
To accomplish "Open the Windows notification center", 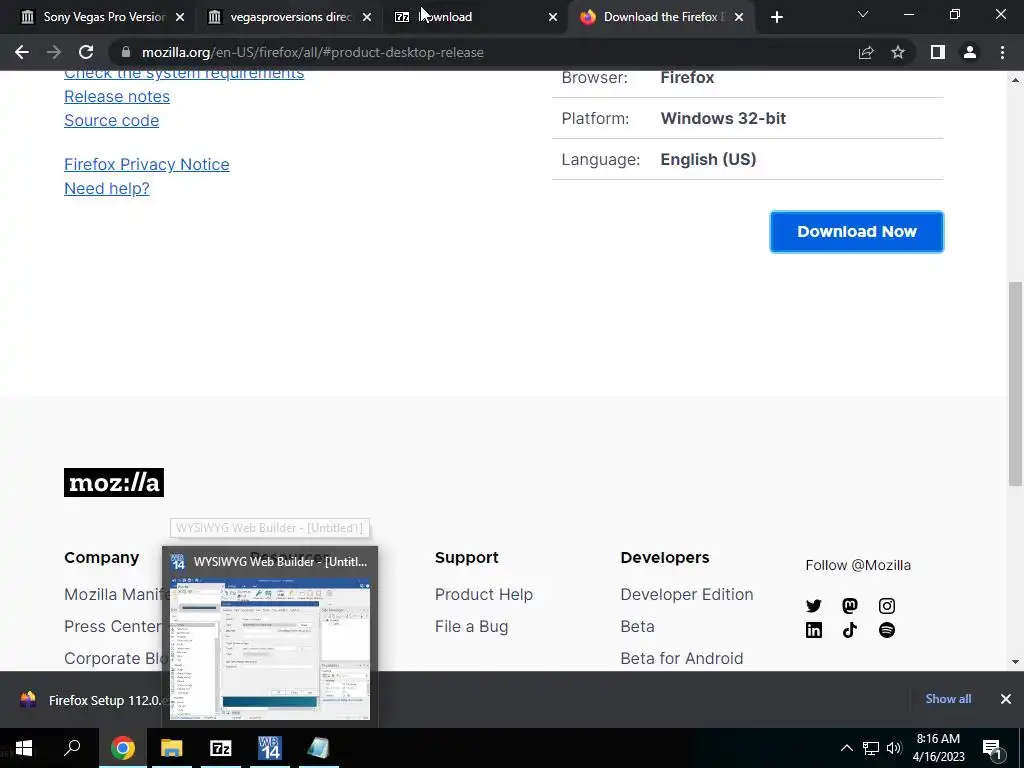I will click(x=992, y=749).
